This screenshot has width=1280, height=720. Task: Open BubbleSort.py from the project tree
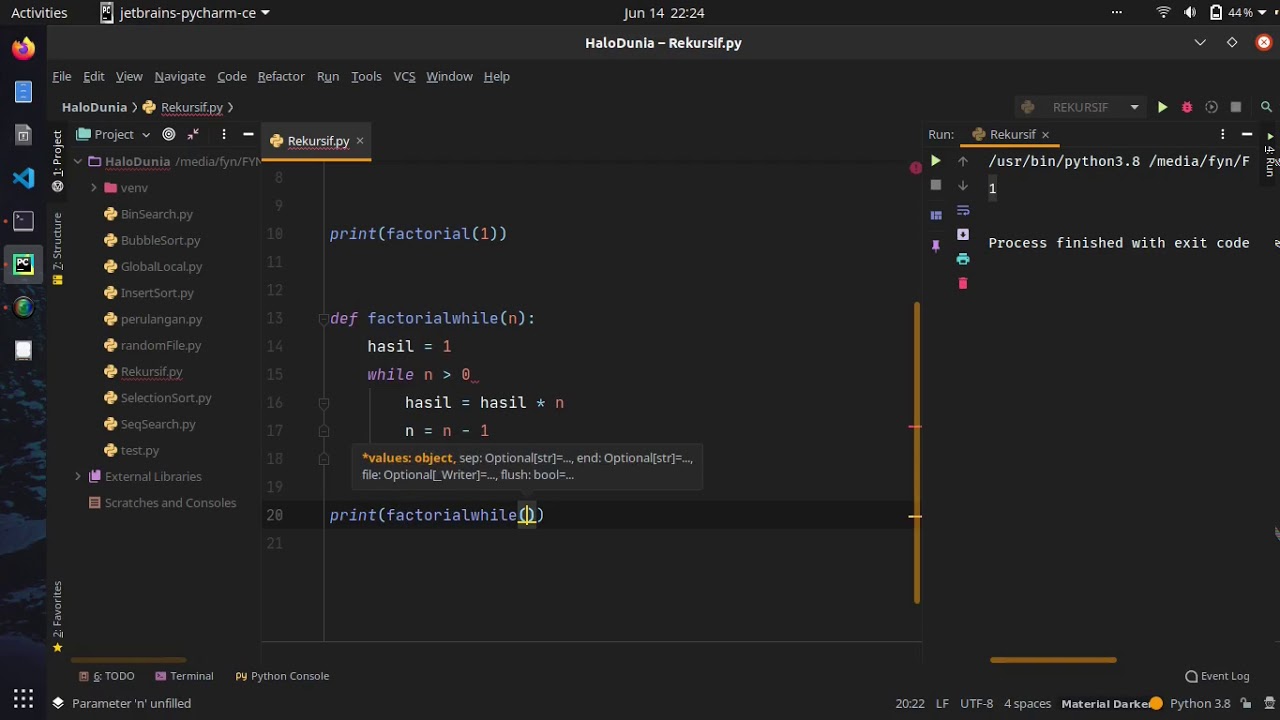pos(160,240)
